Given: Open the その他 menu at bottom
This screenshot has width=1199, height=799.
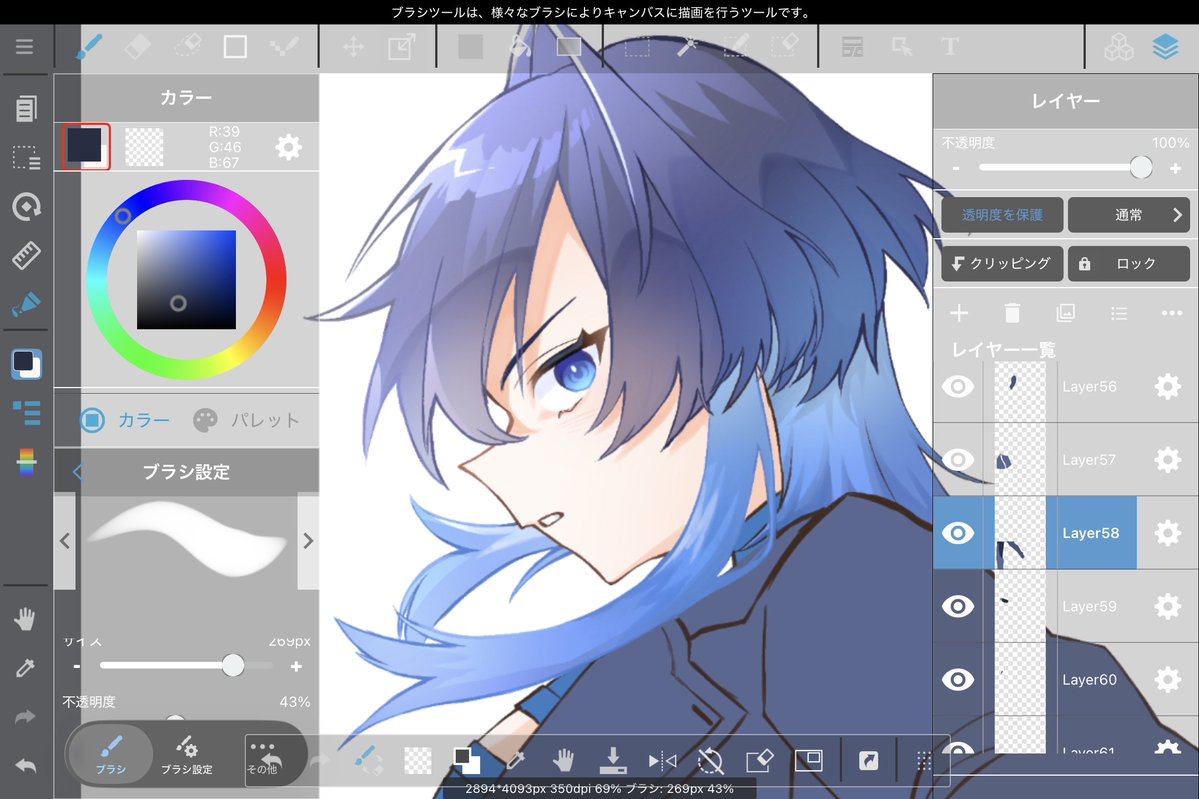Looking at the screenshot, I should click(x=264, y=758).
